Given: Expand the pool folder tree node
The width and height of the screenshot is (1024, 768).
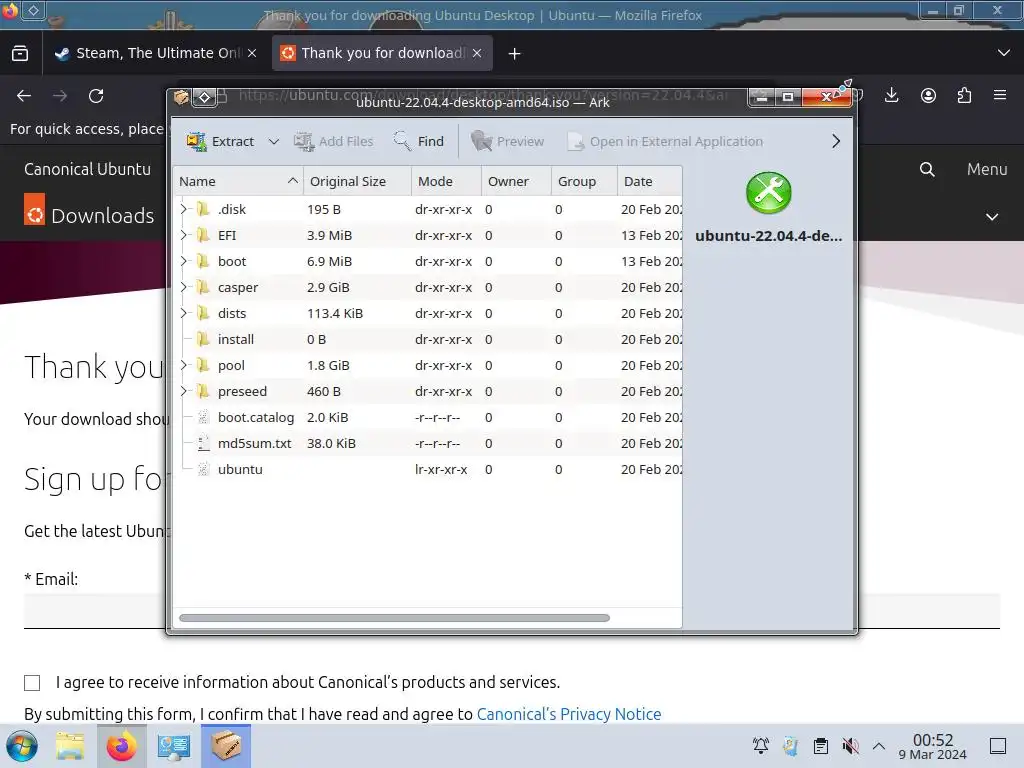Looking at the screenshot, I should pos(184,365).
